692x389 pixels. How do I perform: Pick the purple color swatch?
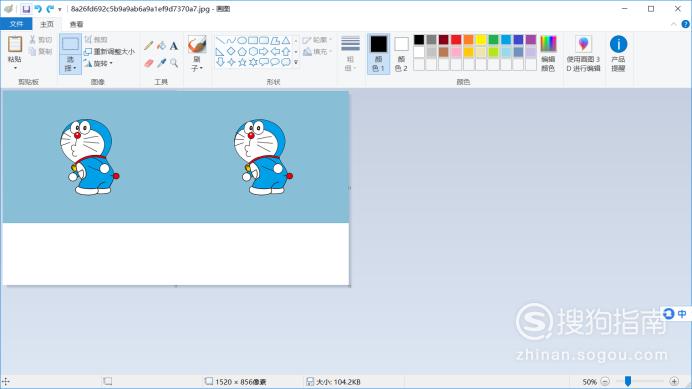tap(531, 40)
